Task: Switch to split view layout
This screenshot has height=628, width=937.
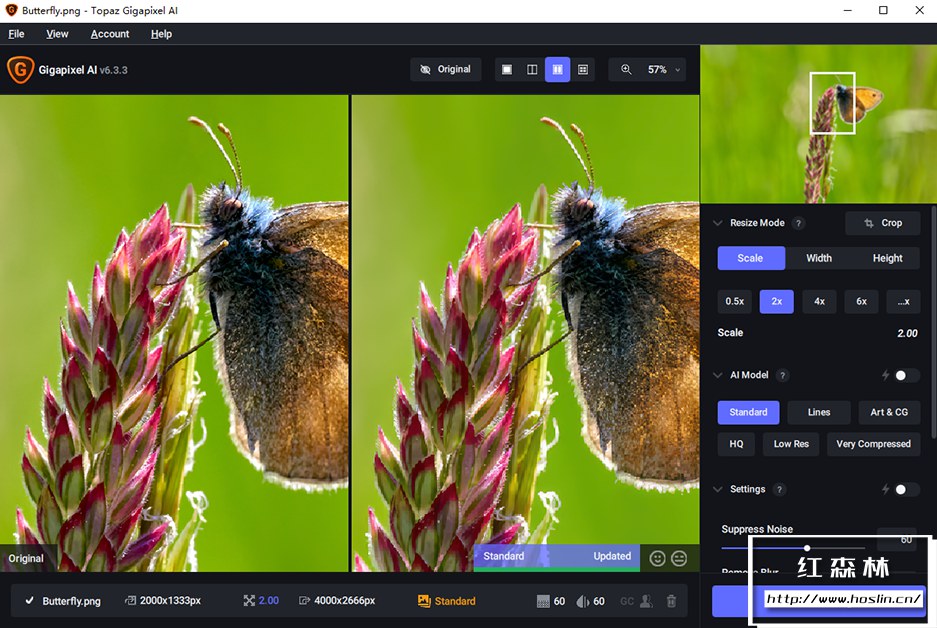Action: (532, 70)
